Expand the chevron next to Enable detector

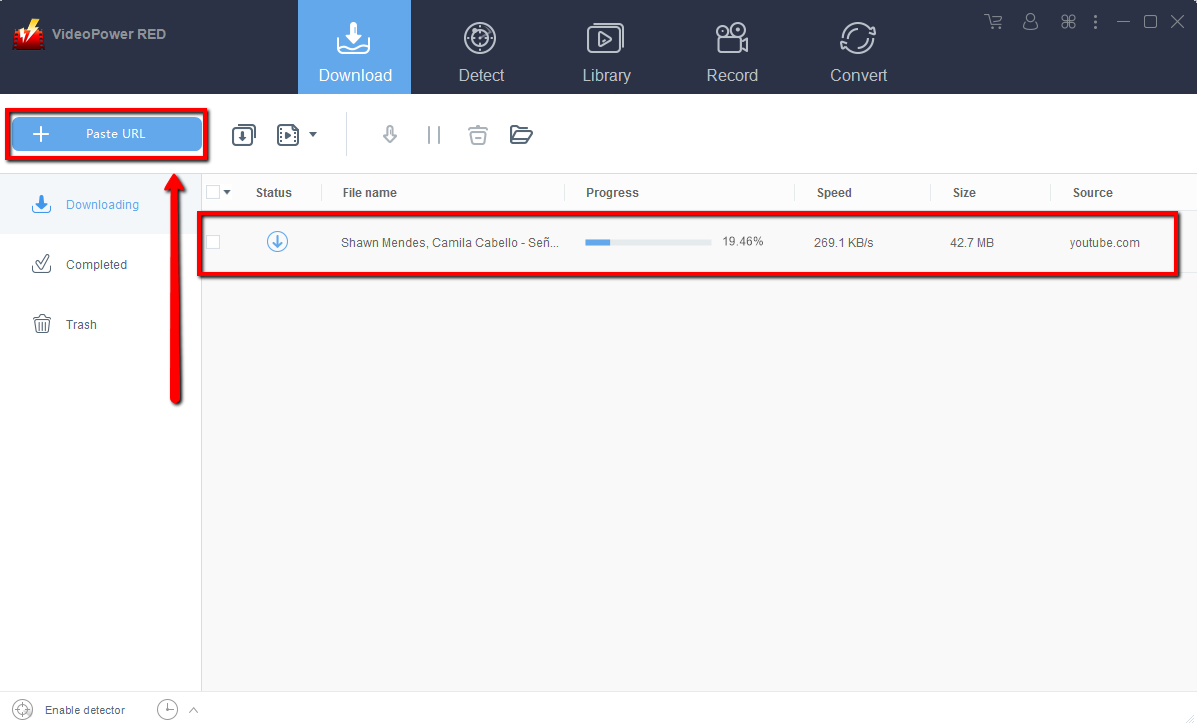(193, 709)
